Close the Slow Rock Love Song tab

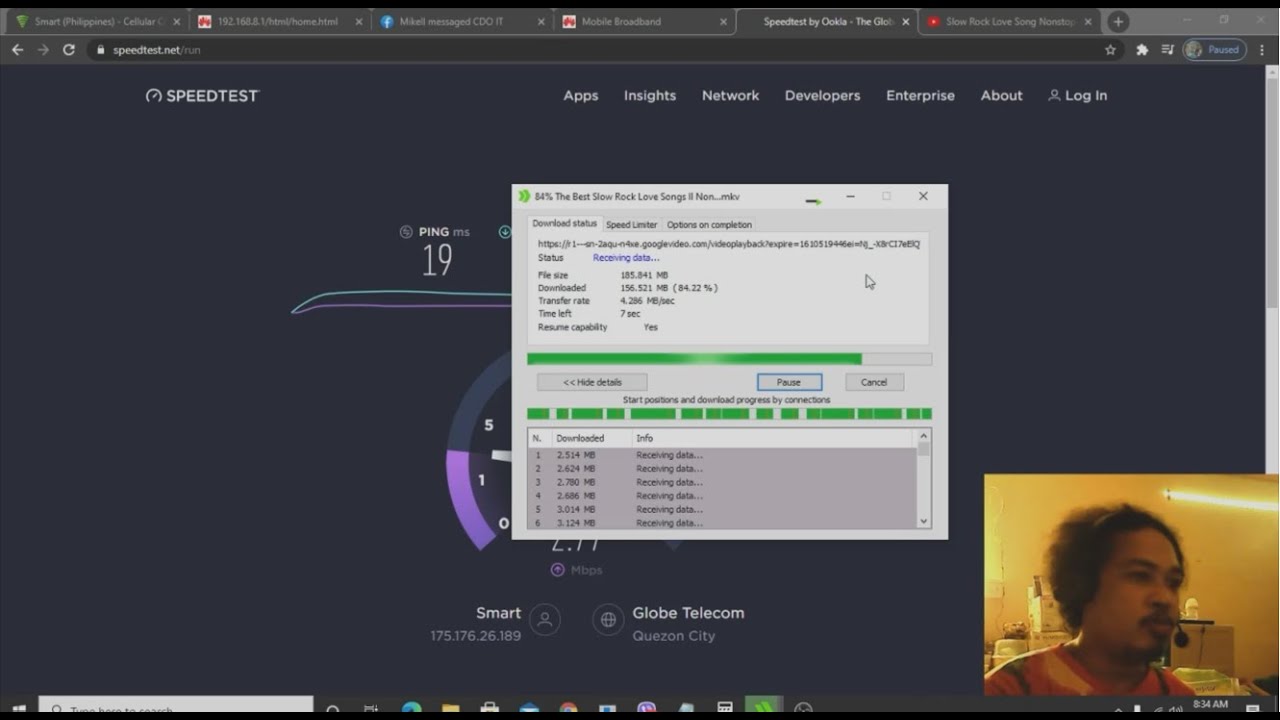point(1088,21)
